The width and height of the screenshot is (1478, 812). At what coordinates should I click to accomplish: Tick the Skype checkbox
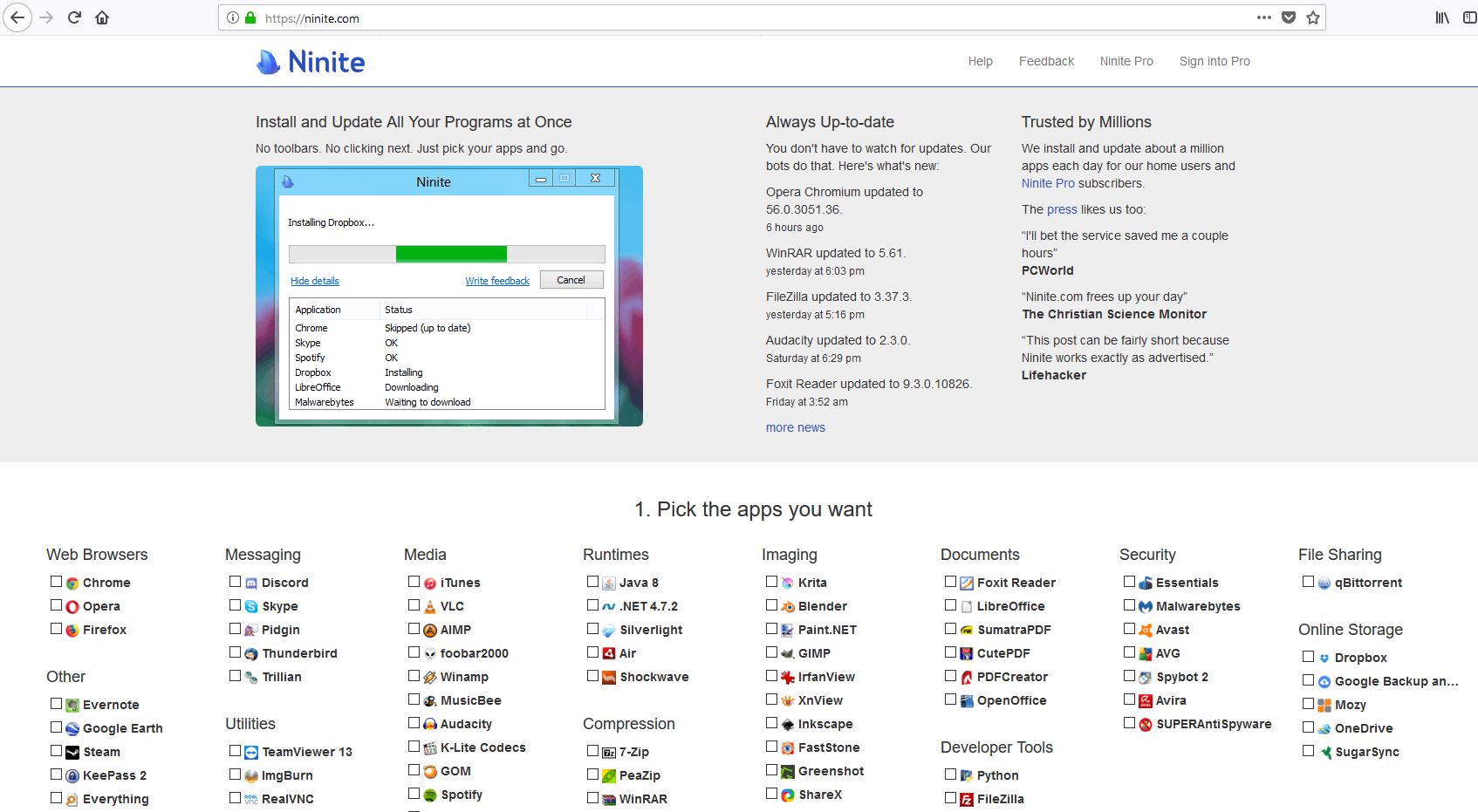click(235, 605)
